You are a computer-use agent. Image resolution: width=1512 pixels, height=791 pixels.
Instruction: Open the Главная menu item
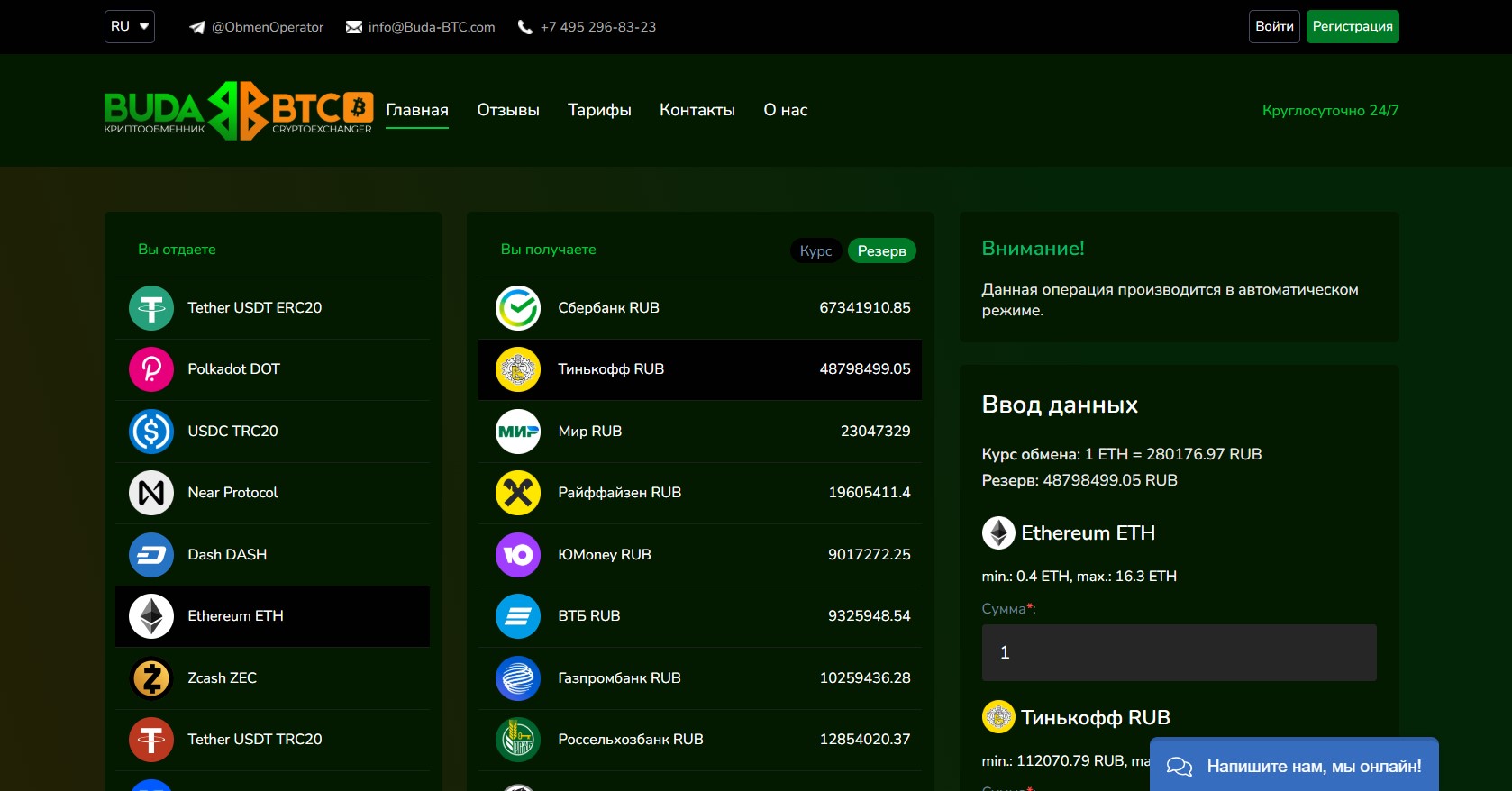click(x=417, y=110)
